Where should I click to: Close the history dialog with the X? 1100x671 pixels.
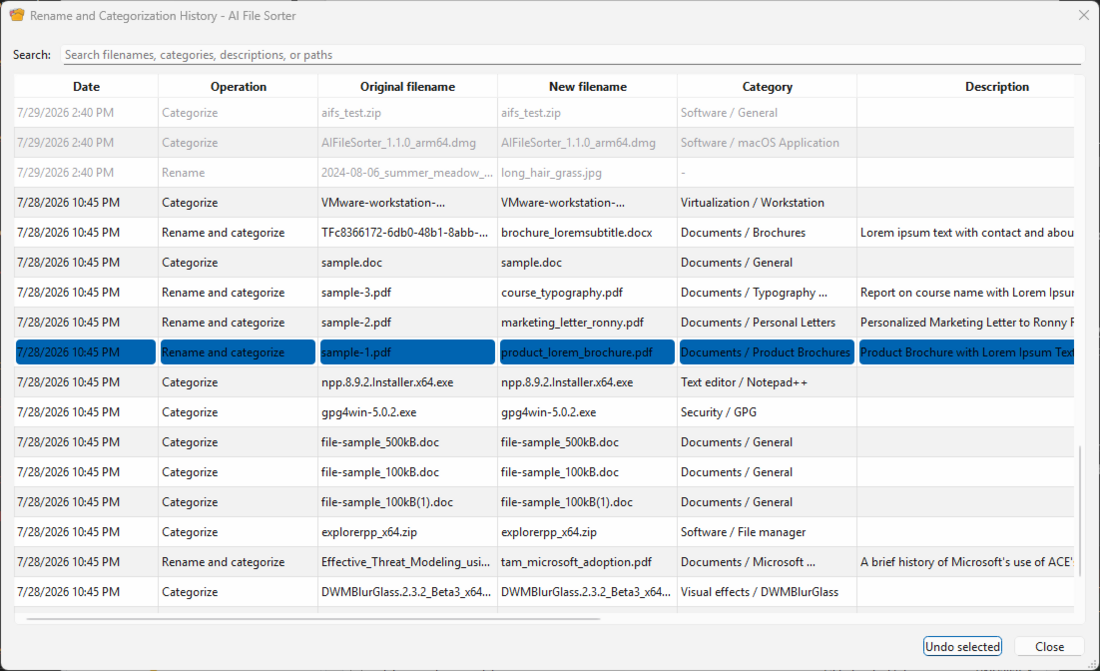[x=1083, y=15]
